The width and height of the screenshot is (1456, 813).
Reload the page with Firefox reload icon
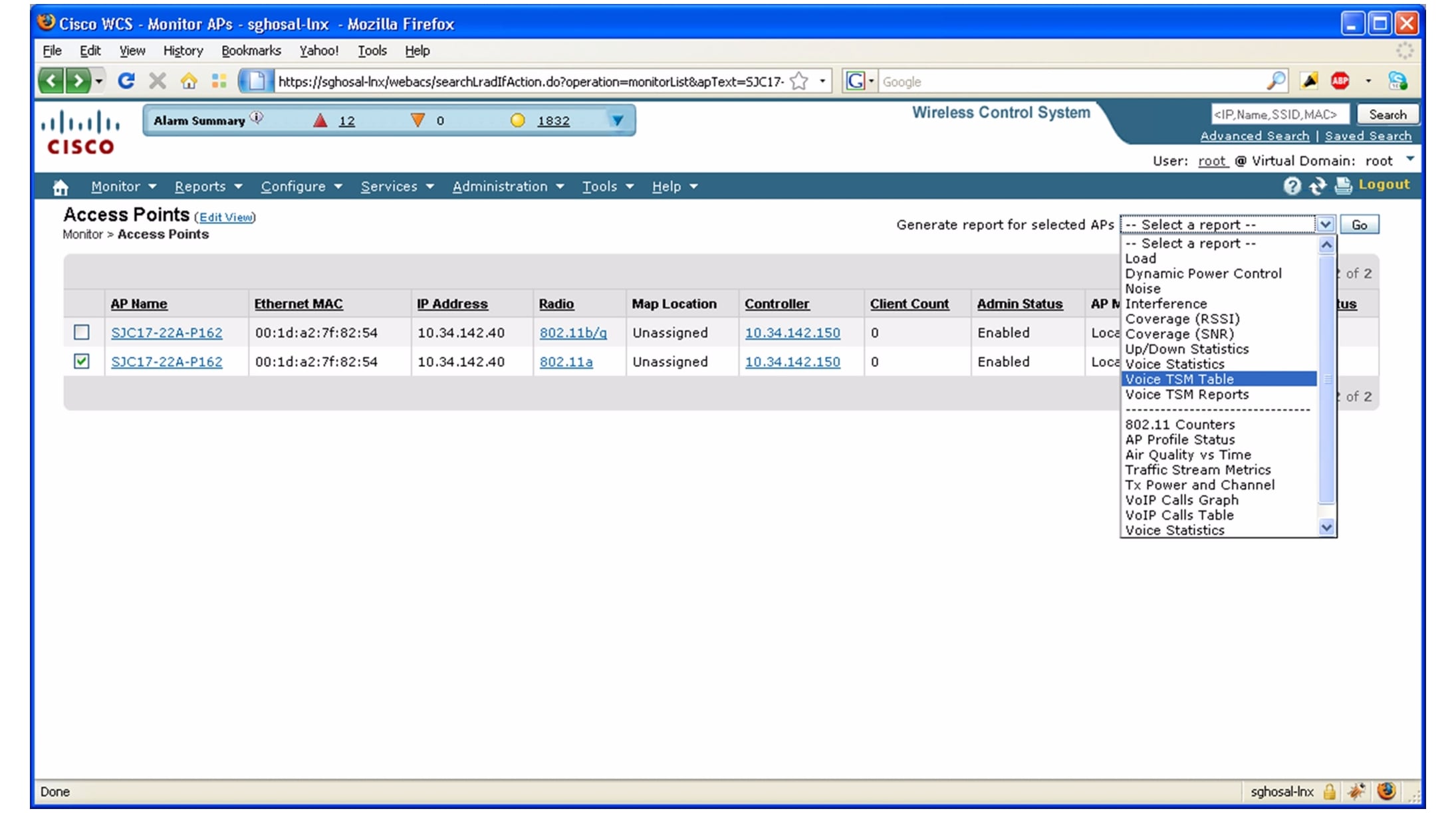[x=128, y=80]
